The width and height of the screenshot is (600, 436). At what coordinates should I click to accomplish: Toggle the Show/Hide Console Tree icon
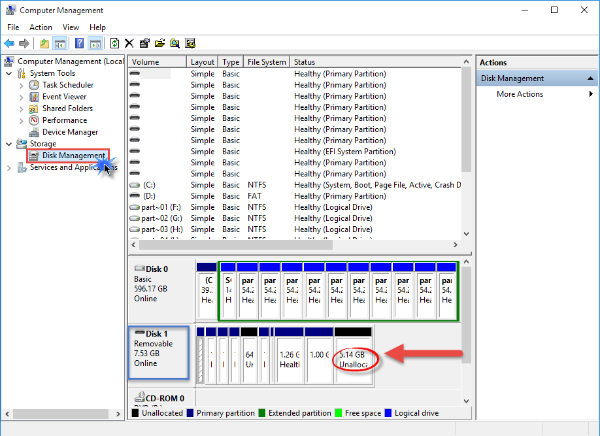pyautogui.click(x=60, y=43)
